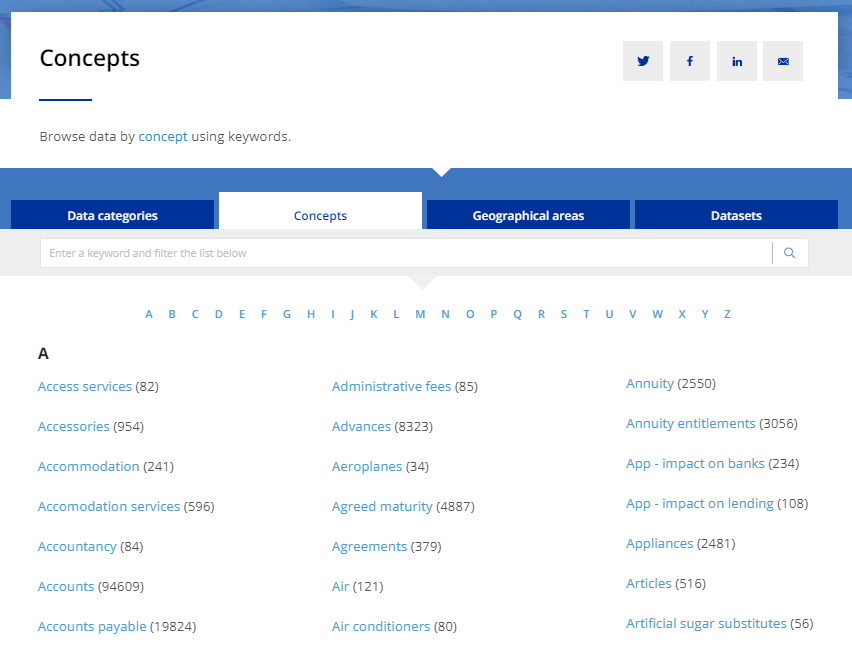Open Artificial sugar substitutes concept
Image resolution: width=852 pixels, height=652 pixels.
[x=706, y=623]
